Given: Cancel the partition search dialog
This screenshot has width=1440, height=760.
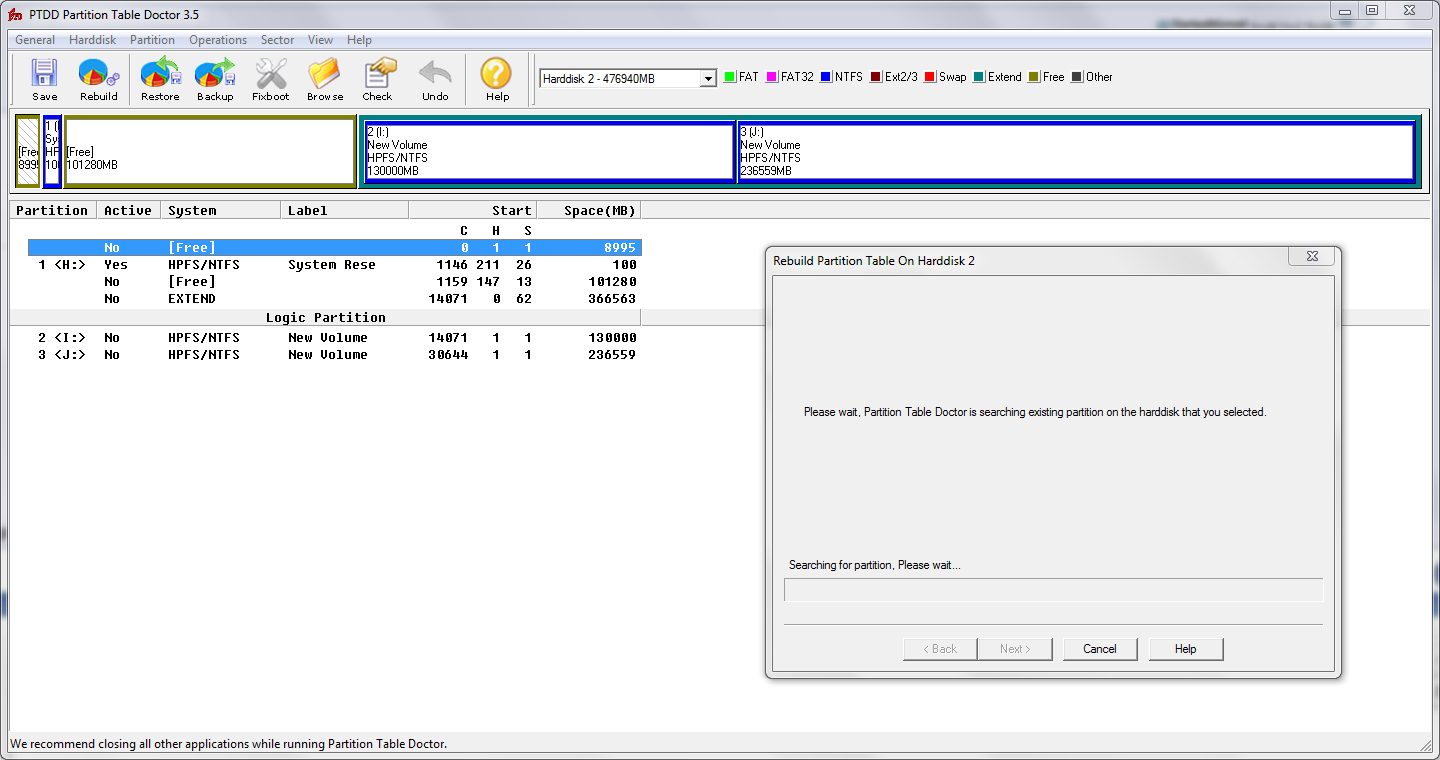Looking at the screenshot, I should [1100, 649].
